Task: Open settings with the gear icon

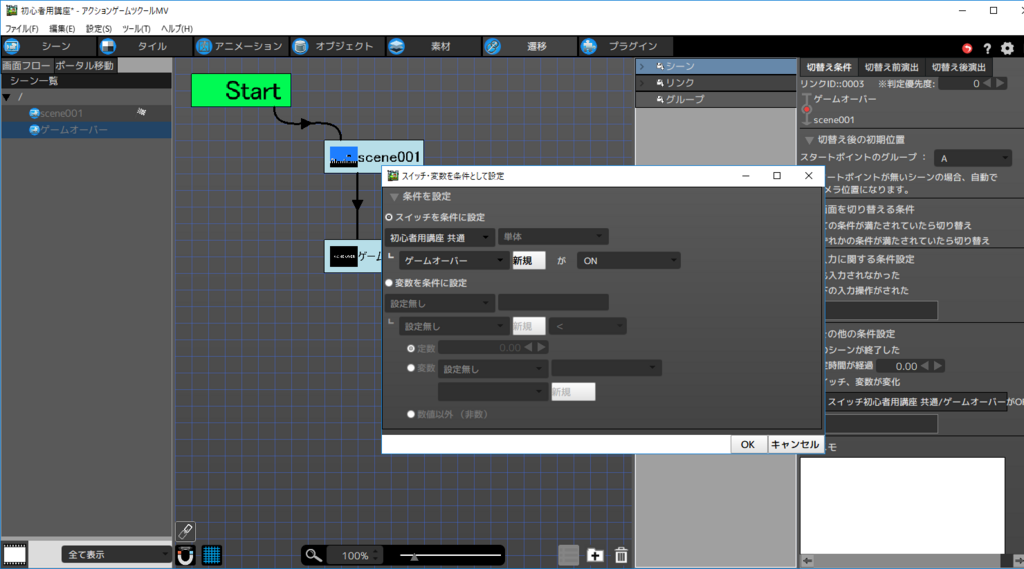Action: 1008,48
